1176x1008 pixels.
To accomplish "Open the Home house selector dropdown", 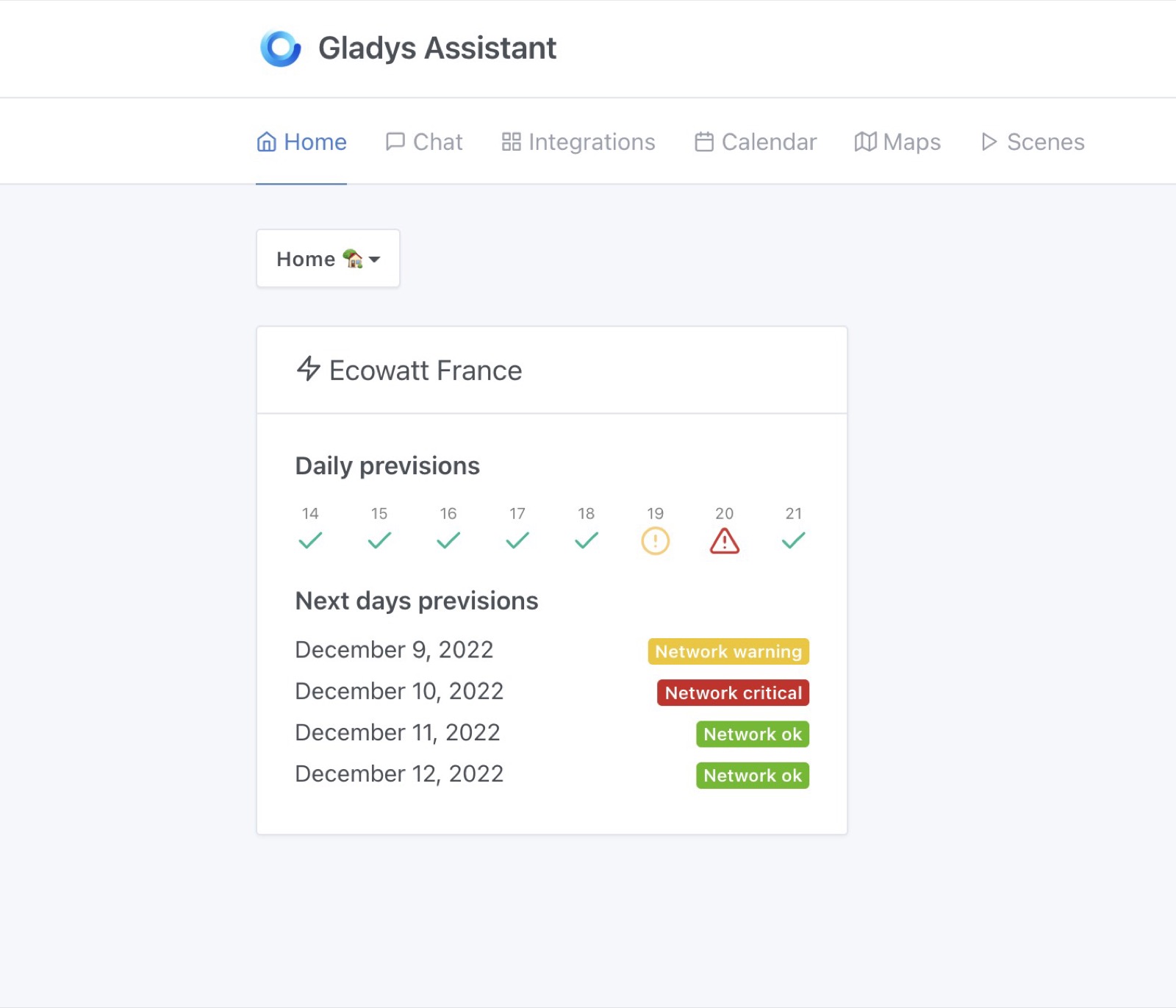I will [327, 258].
